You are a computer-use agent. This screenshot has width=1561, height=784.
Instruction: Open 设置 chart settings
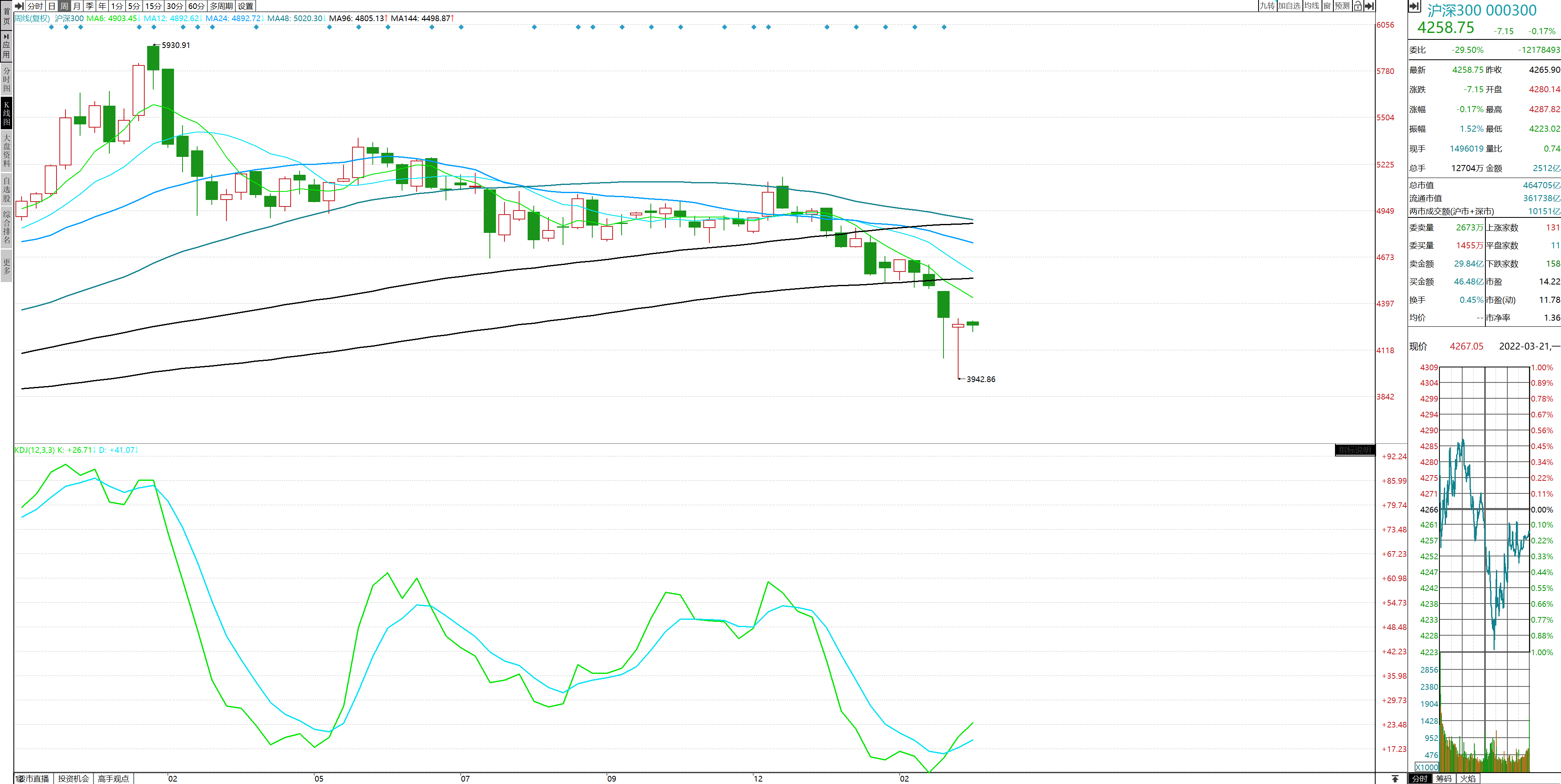click(246, 6)
